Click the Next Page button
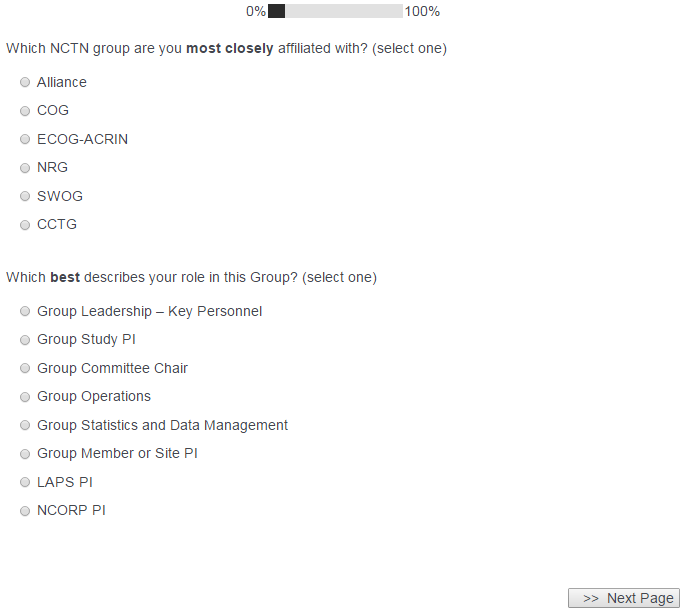683x613 pixels. [x=624, y=598]
